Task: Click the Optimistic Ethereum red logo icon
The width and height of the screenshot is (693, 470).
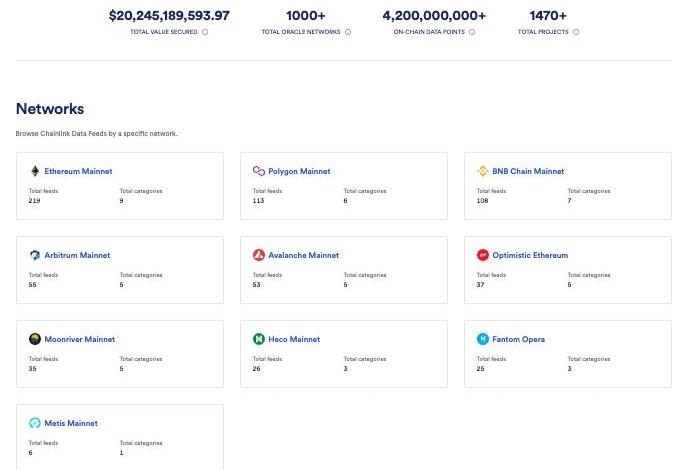Action: [x=483, y=255]
